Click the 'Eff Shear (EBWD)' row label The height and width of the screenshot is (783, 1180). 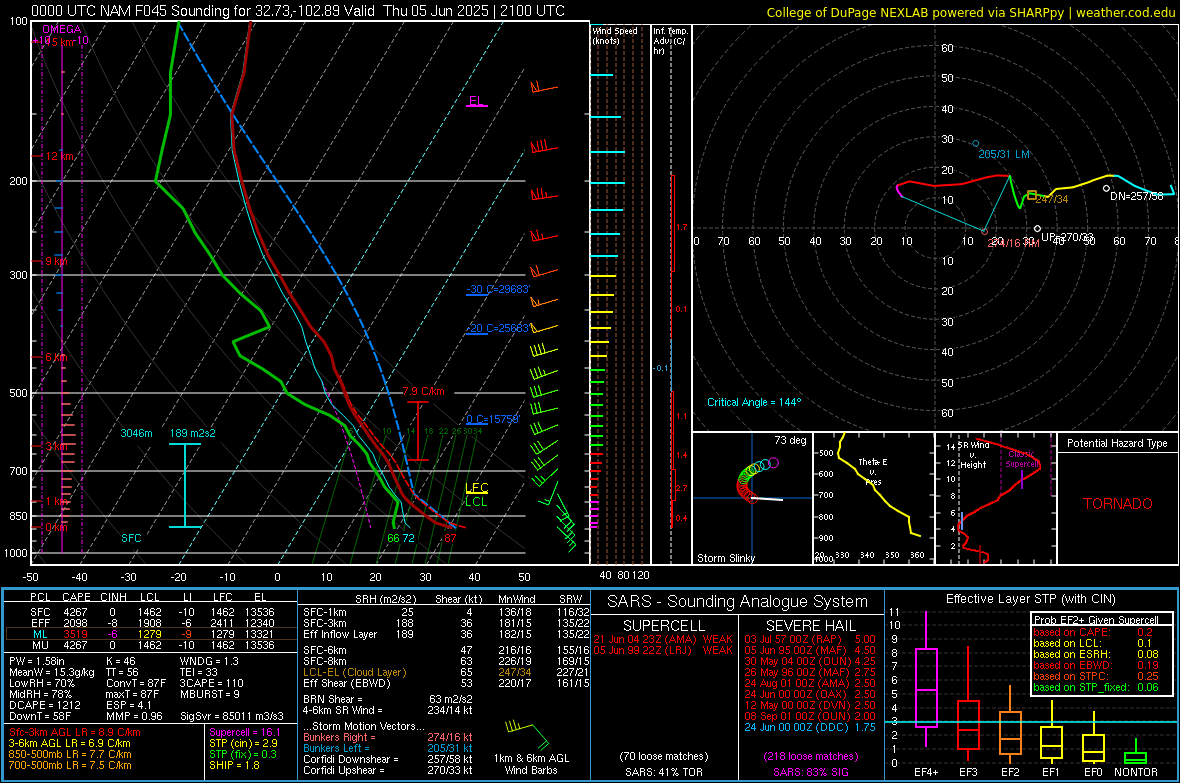tap(347, 683)
